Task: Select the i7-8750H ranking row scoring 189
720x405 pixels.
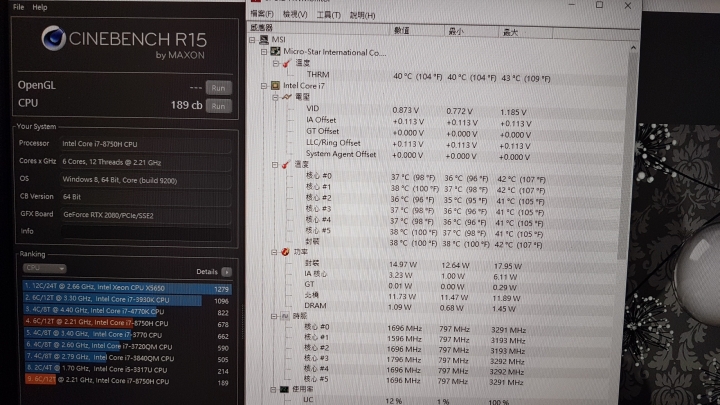Action: 127,381
